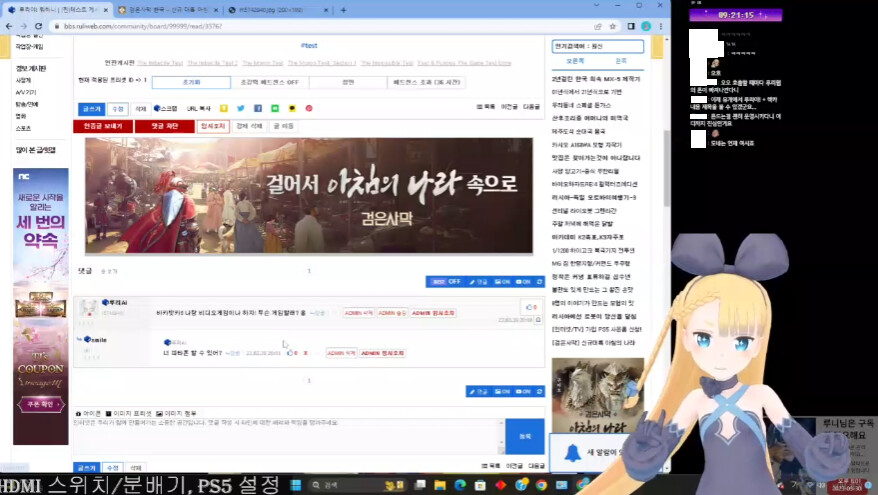Click ADMIN 임시조치 on the smile reply
Image resolution: width=878 pixels, height=495 pixels.
(x=382, y=353)
